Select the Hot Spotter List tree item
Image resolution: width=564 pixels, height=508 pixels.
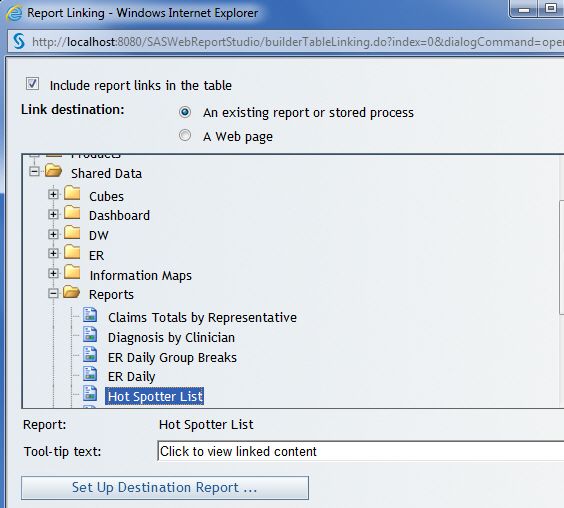155,396
